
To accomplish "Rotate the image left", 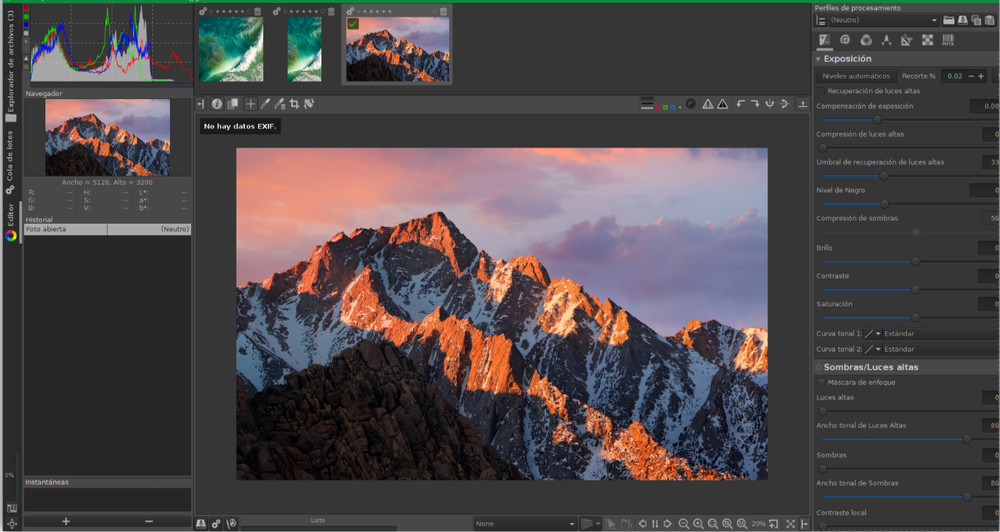I will tap(740, 104).
